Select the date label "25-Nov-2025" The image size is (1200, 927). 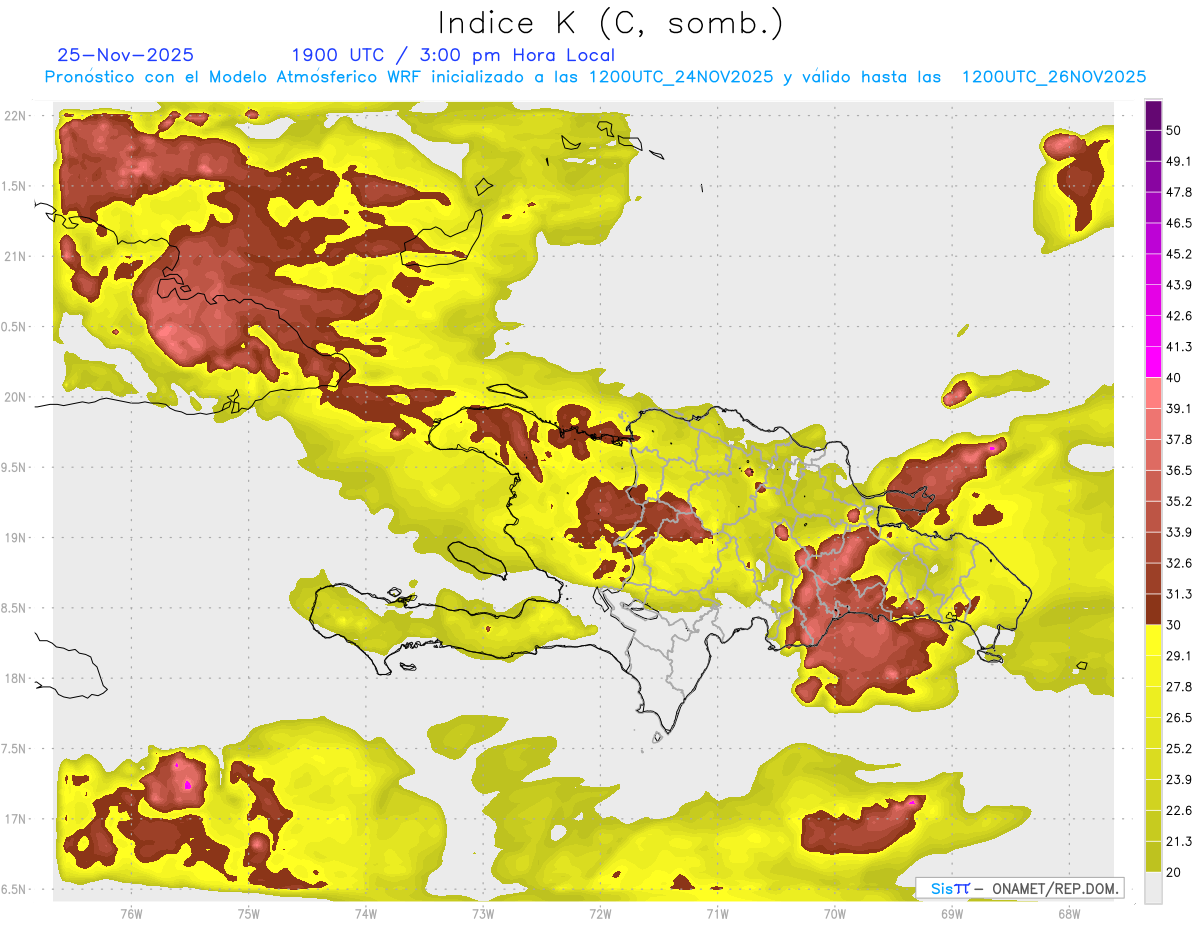pos(126,55)
